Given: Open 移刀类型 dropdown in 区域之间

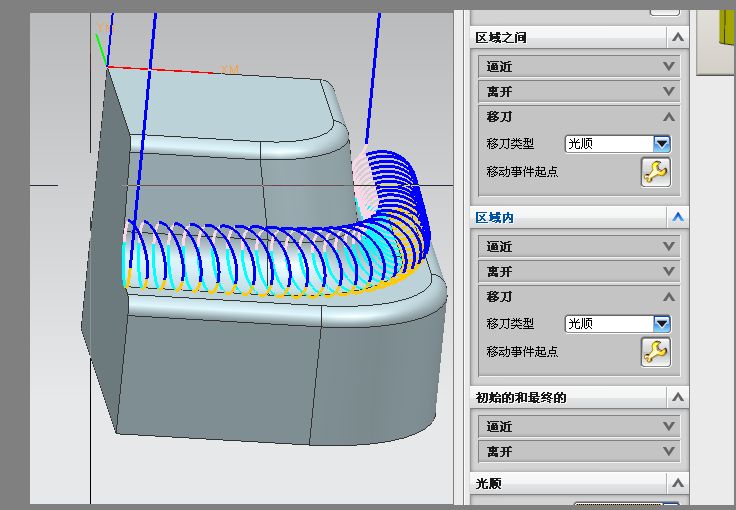Looking at the screenshot, I should tap(662, 144).
